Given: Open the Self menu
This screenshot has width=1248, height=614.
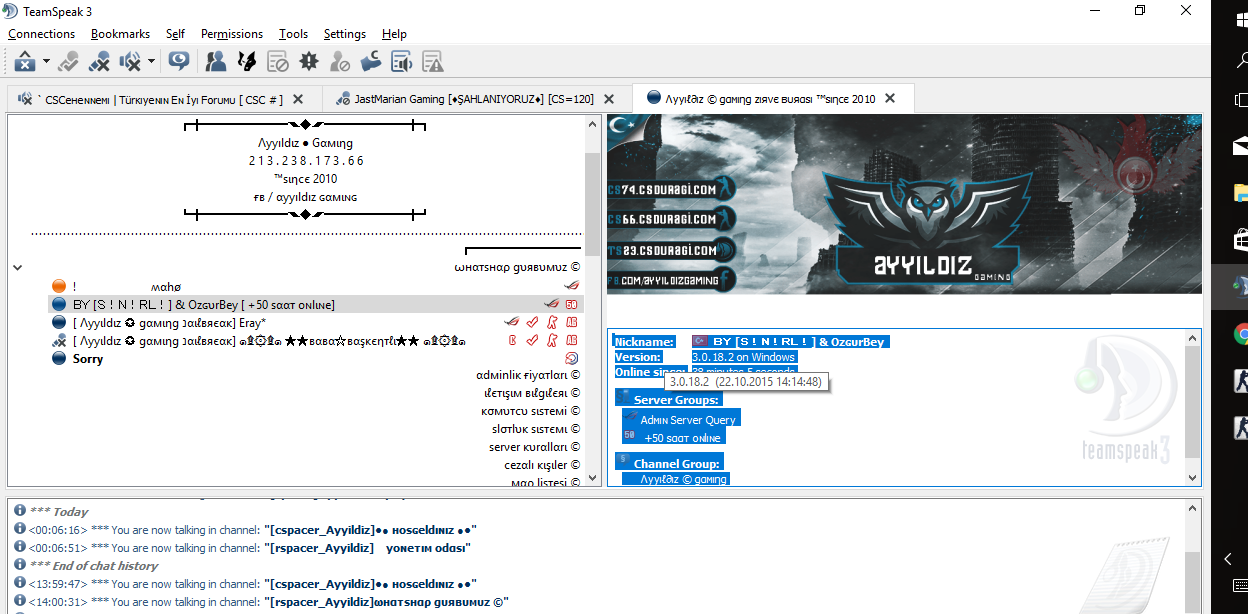Looking at the screenshot, I should 175,34.
